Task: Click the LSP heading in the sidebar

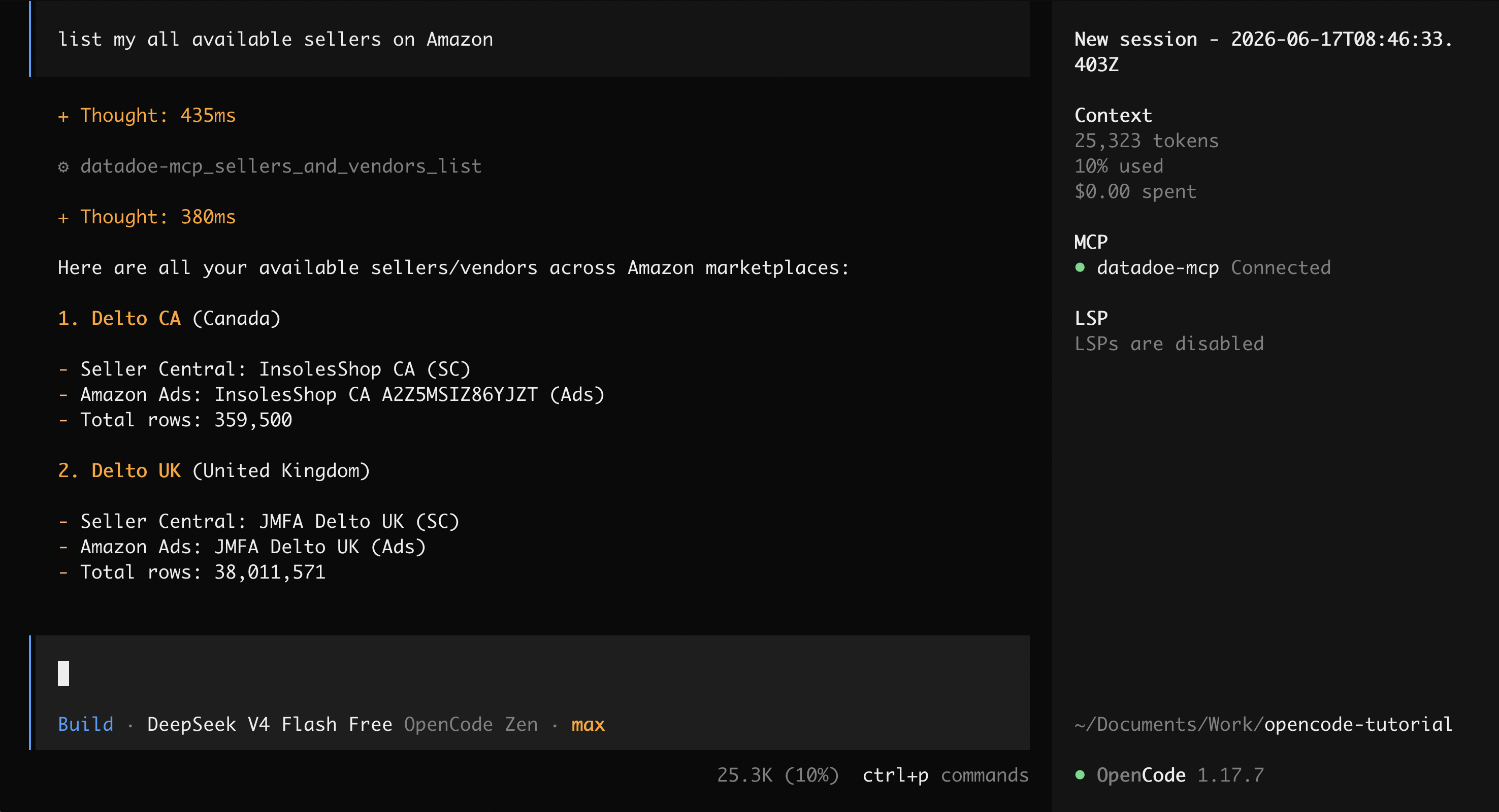Action: tap(1091, 318)
